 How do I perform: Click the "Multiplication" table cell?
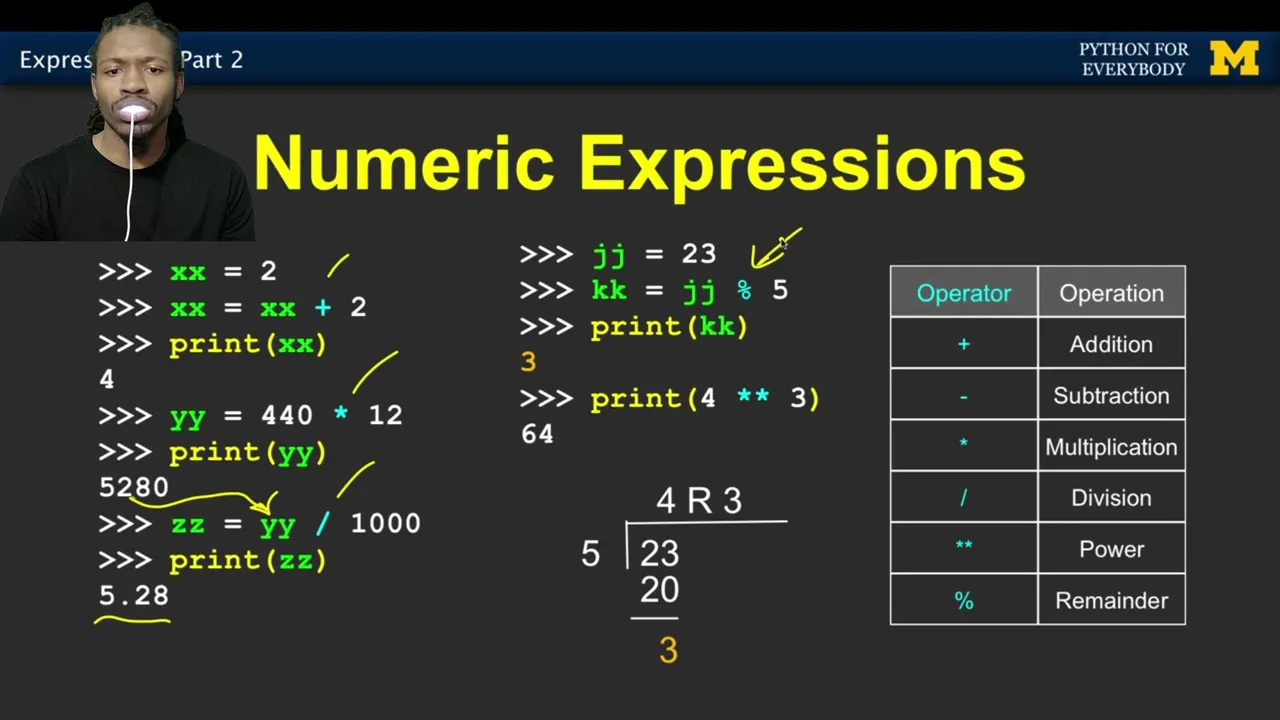point(1112,447)
